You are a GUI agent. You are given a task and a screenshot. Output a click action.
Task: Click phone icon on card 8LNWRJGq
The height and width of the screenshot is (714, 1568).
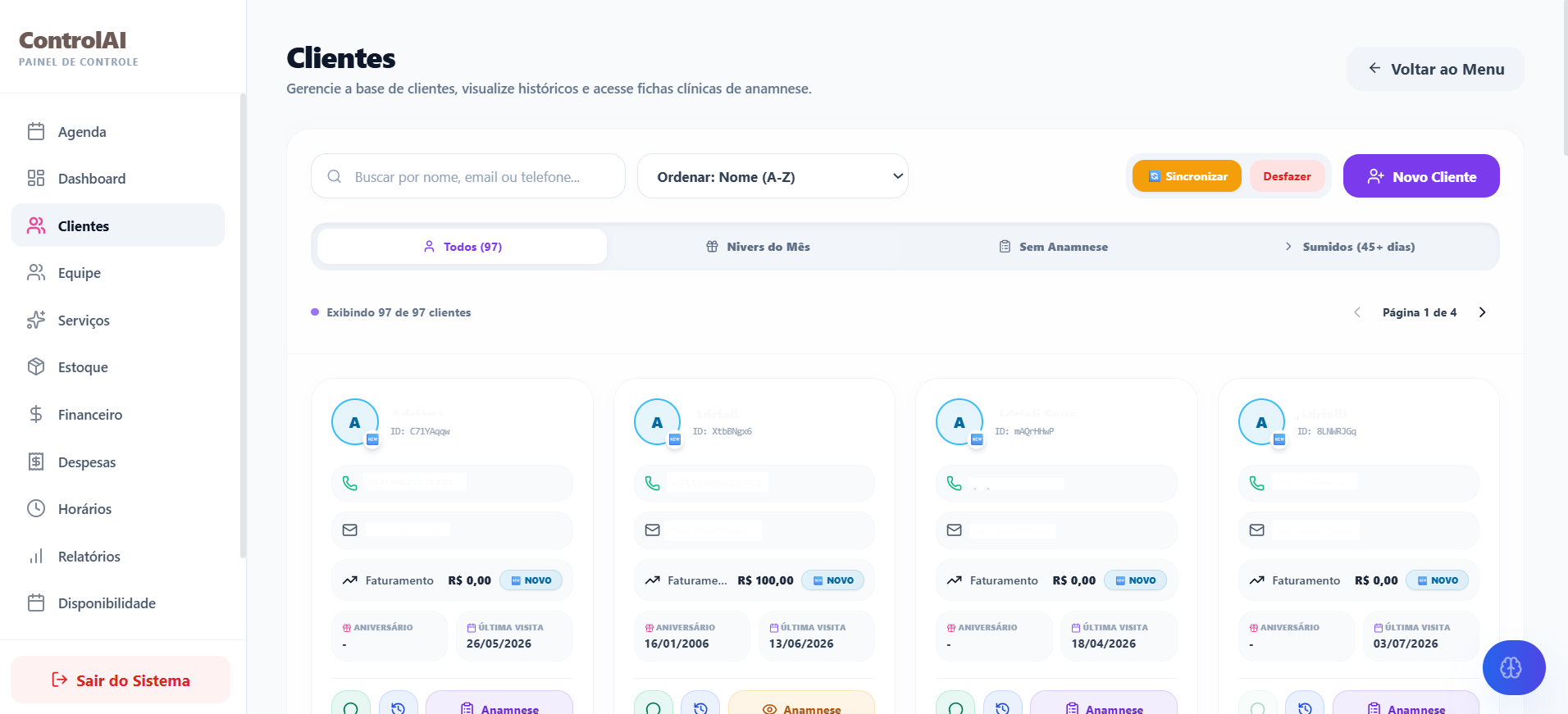pos(1257,483)
